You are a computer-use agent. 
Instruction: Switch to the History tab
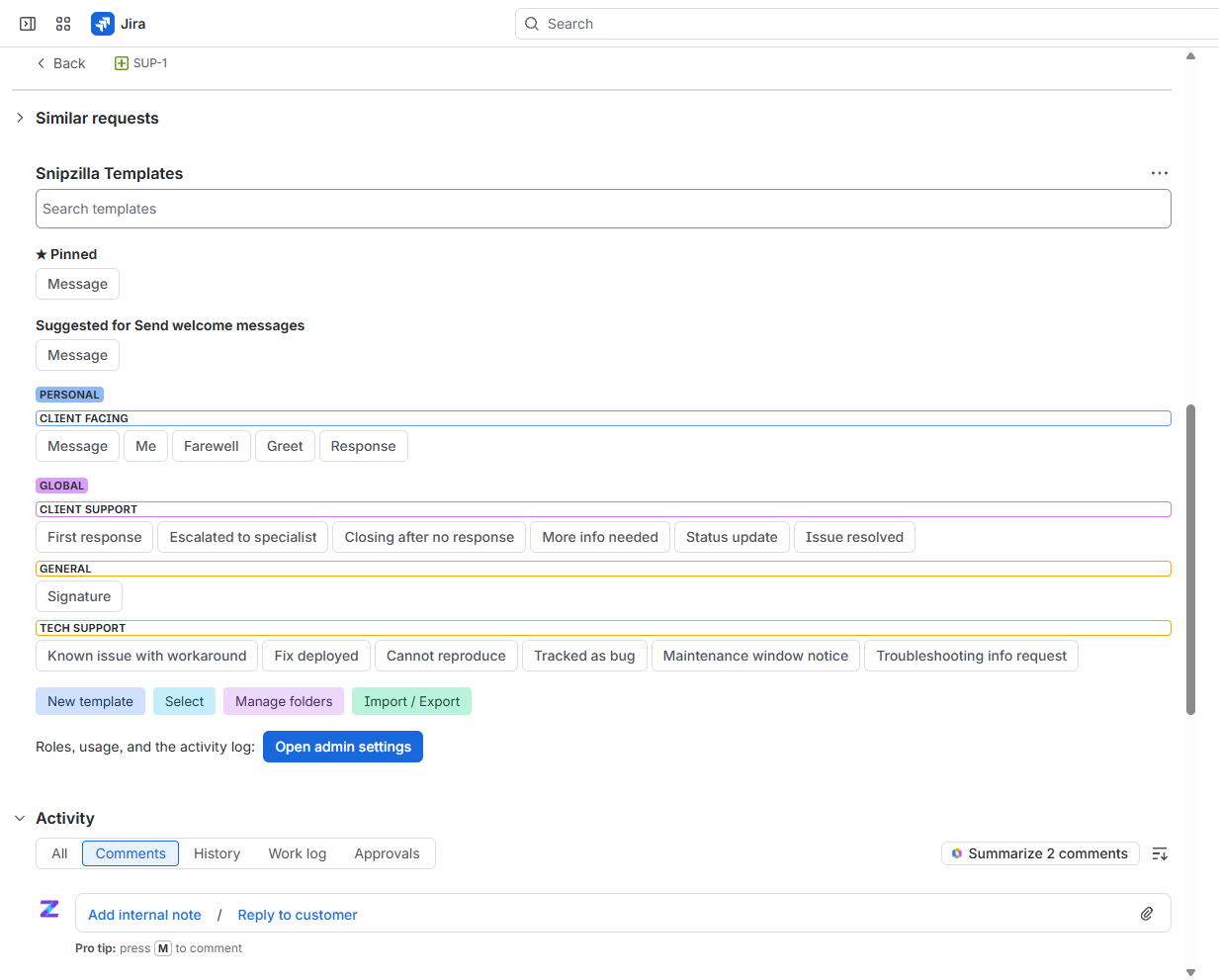(x=217, y=853)
